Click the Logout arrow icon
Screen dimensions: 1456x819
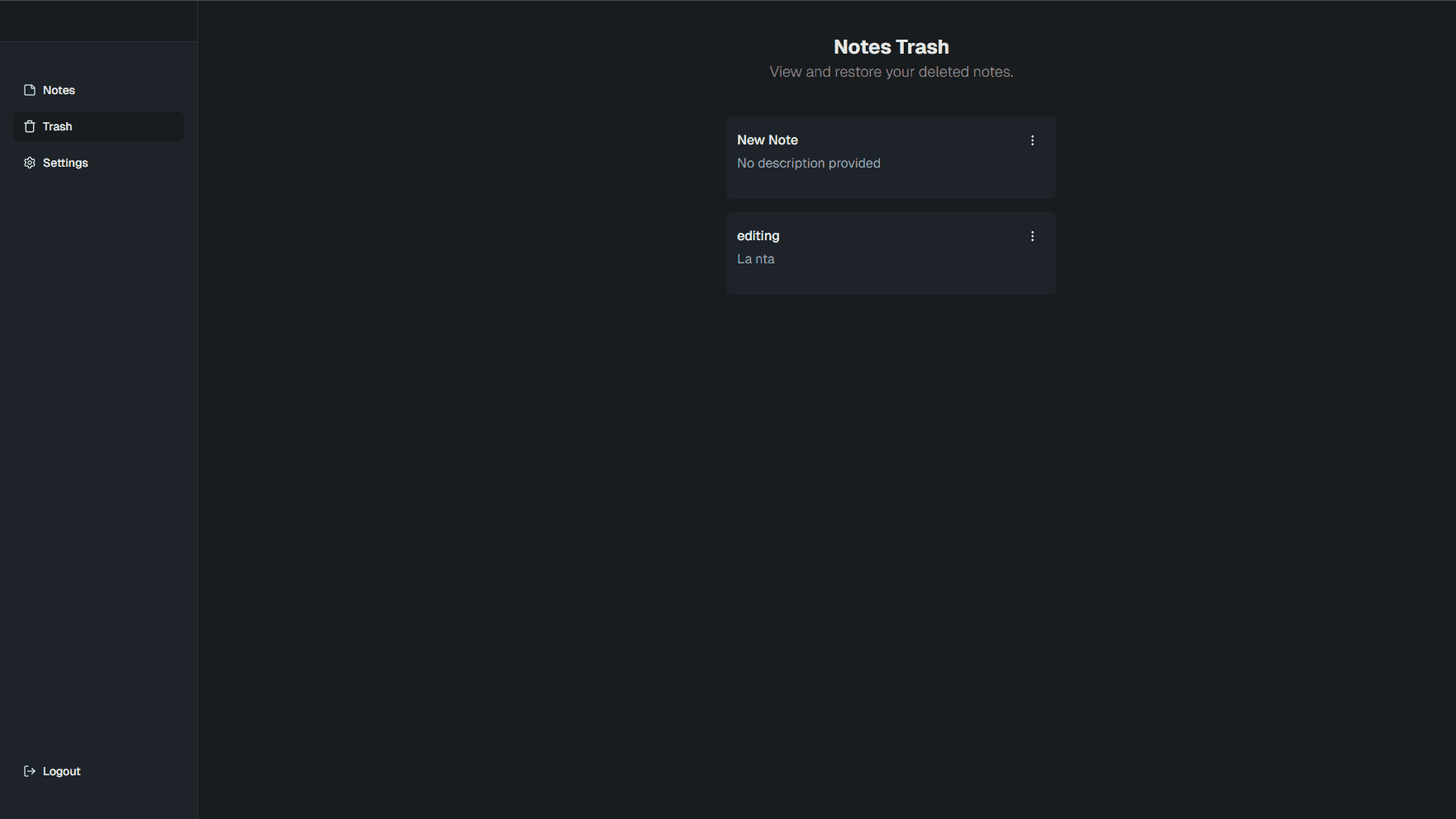(x=30, y=771)
